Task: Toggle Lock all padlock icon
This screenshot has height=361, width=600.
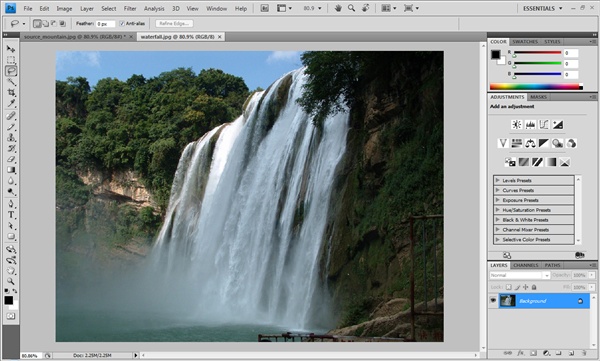Action: pyautogui.click(x=534, y=287)
